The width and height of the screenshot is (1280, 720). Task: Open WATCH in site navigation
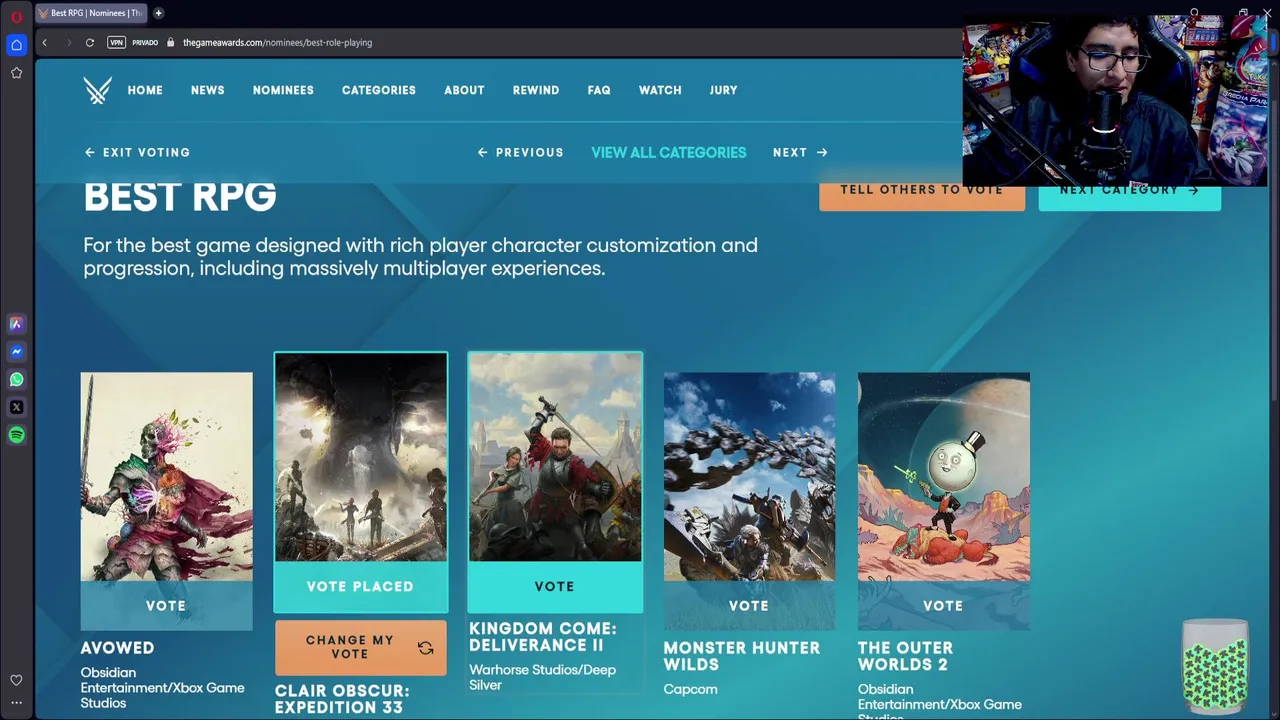[660, 90]
